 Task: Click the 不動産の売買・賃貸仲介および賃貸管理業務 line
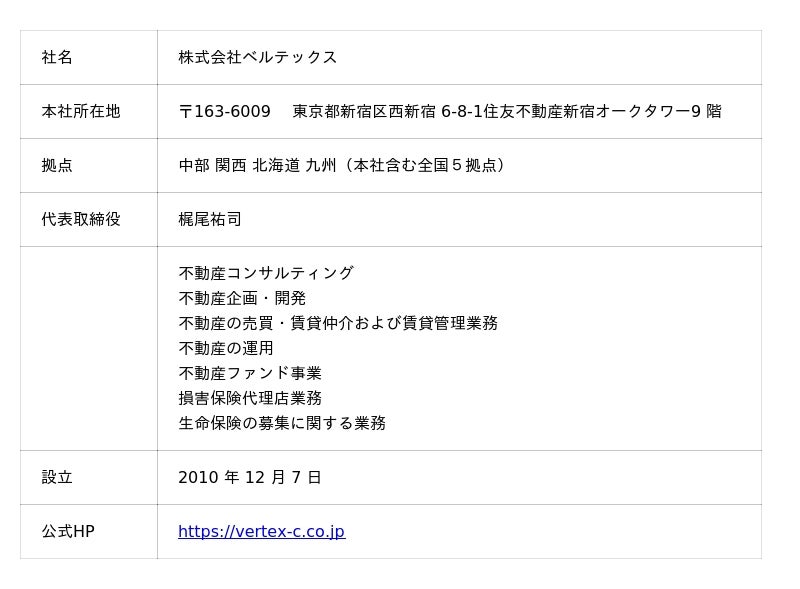point(338,324)
